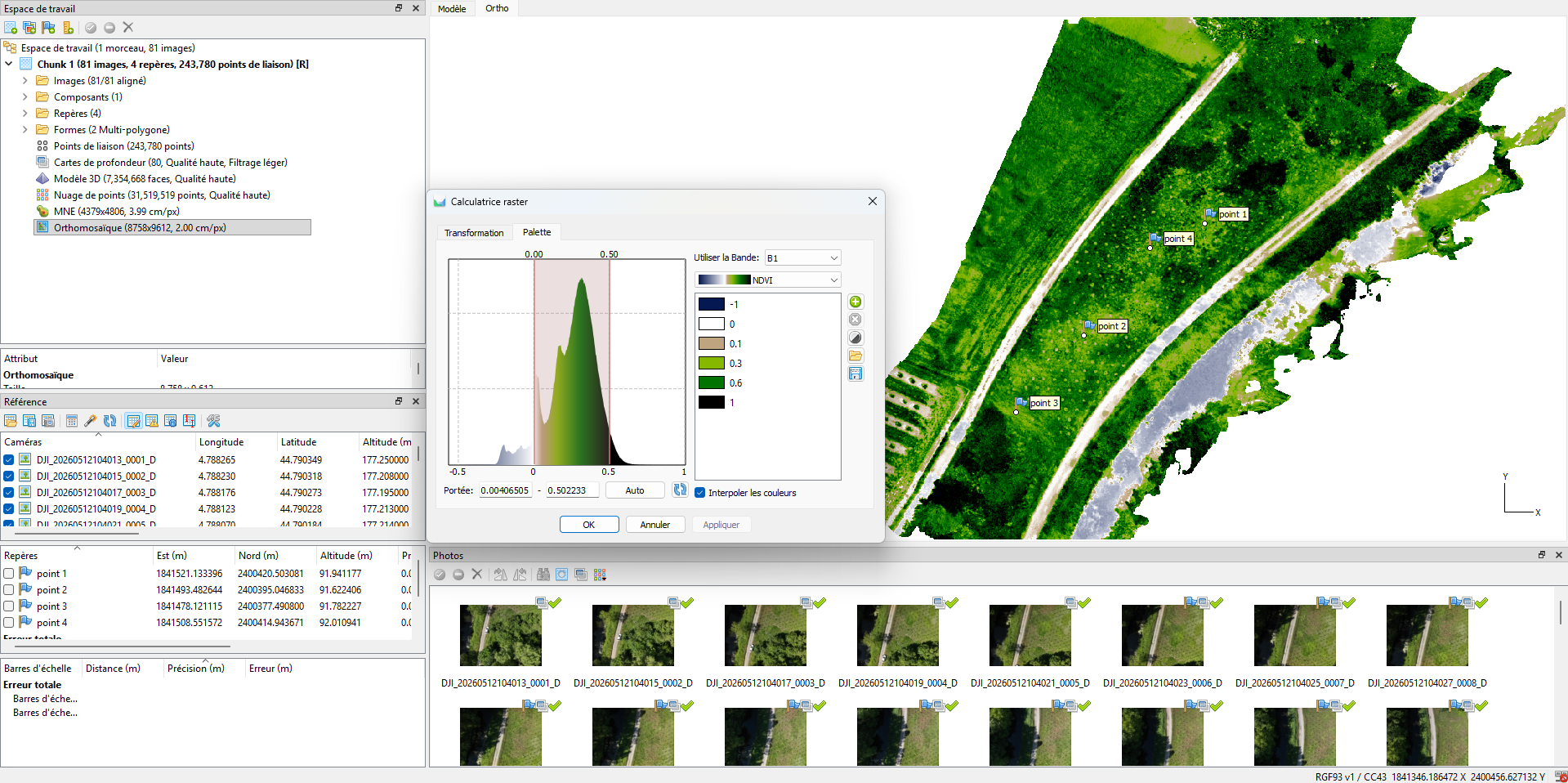Expand the Repères (4) tree folder
This screenshot has width=1568, height=783.
tap(25, 113)
